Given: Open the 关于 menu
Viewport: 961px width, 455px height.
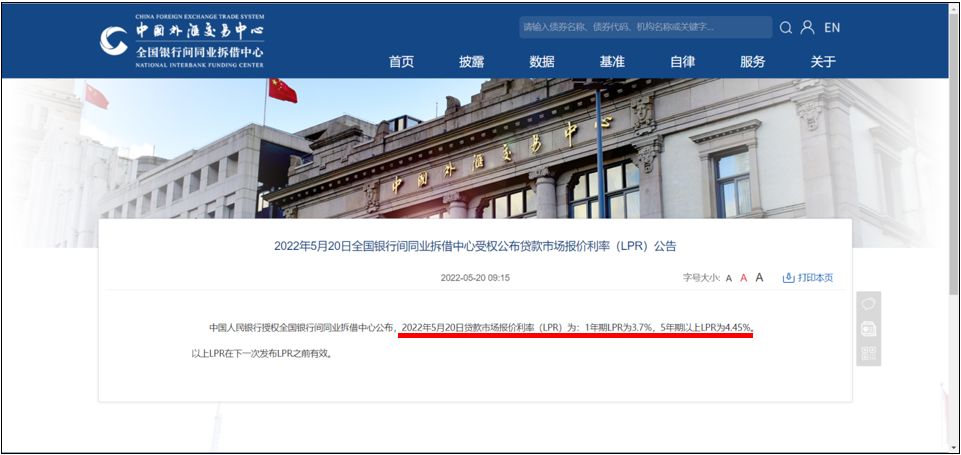Looking at the screenshot, I should (823, 61).
